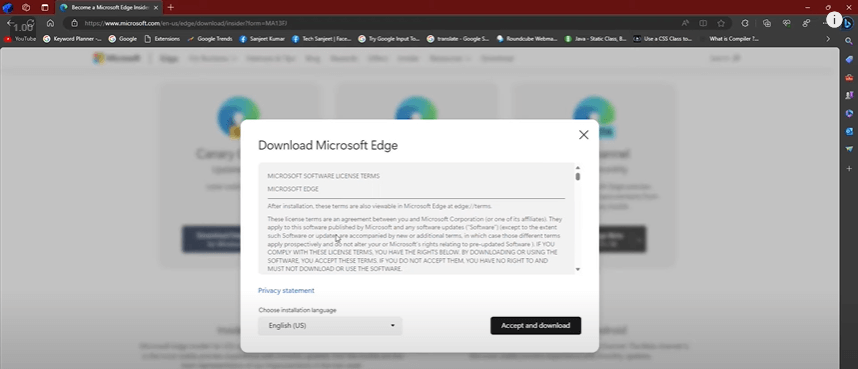Open the YouTube bookmark

20,39
